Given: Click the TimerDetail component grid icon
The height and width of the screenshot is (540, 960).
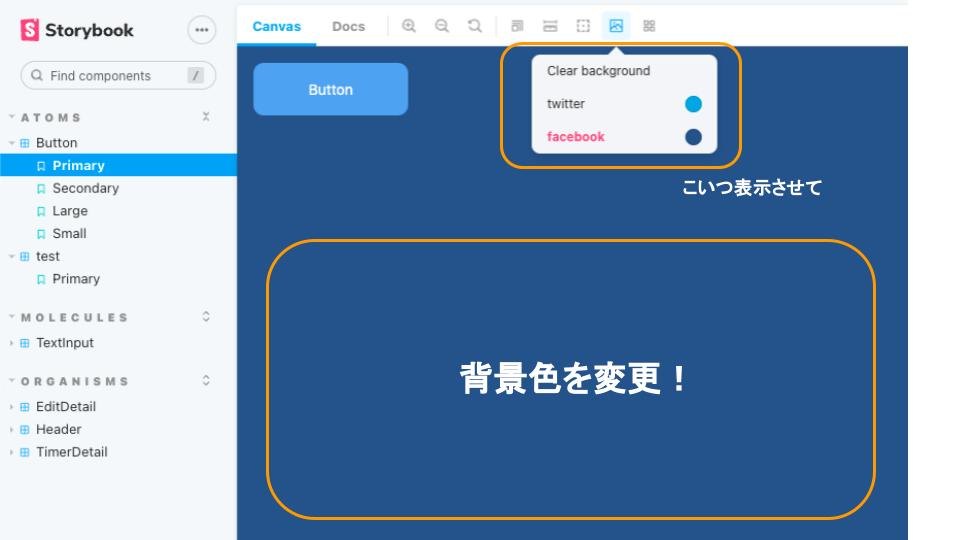Looking at the screenshot, I should (x=24, y=452).
